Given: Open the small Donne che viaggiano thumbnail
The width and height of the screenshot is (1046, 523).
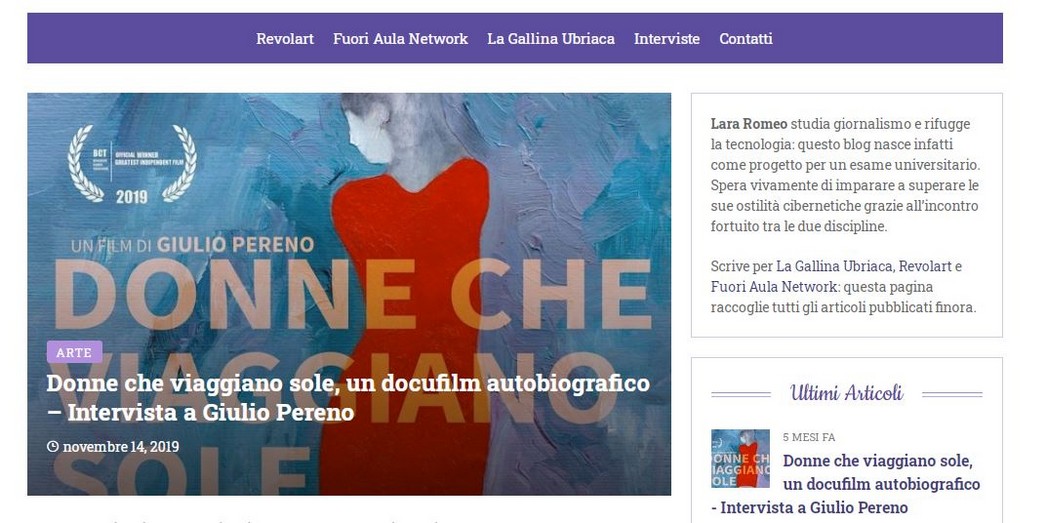Looking at the screenshot, I should click(740, 458).
